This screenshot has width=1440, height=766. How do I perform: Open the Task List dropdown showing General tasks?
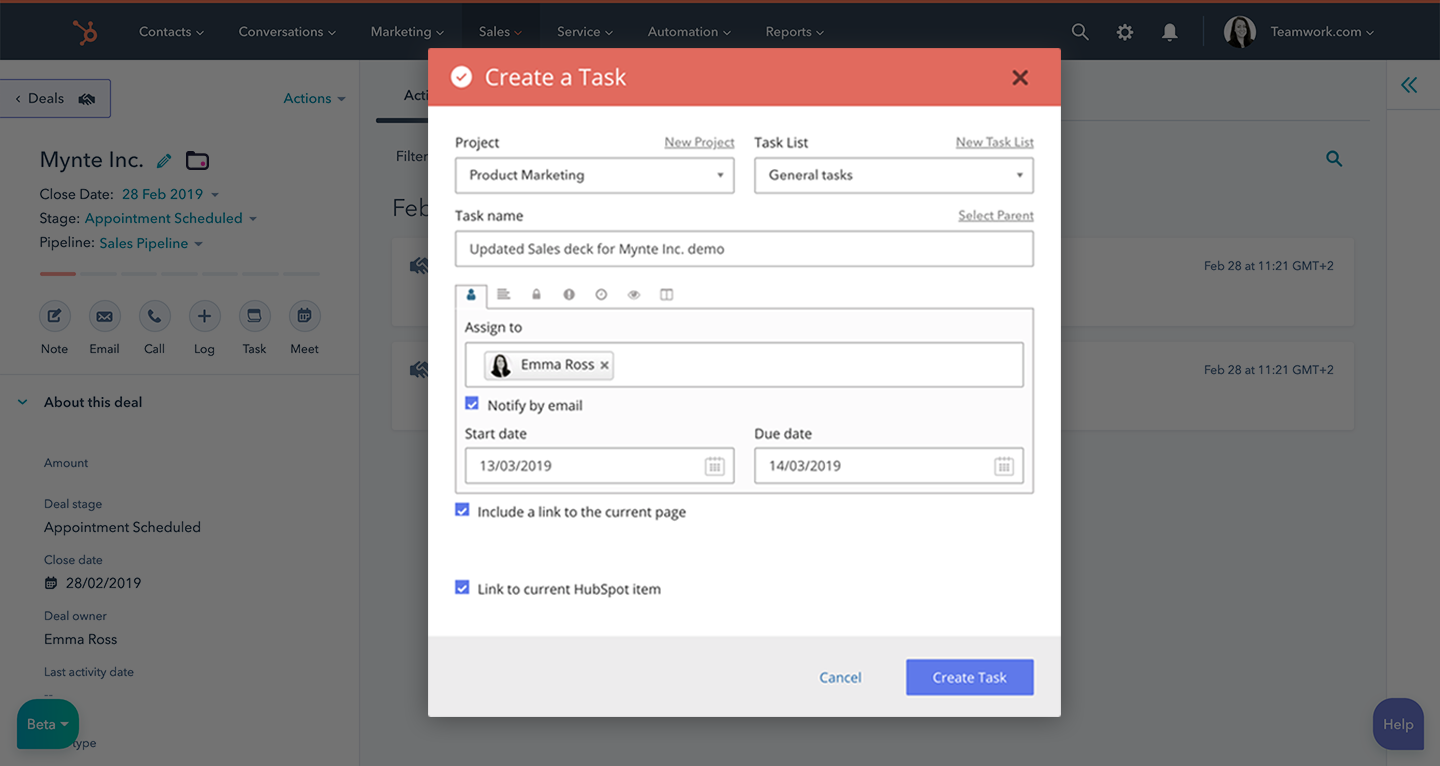pos(894,175)
